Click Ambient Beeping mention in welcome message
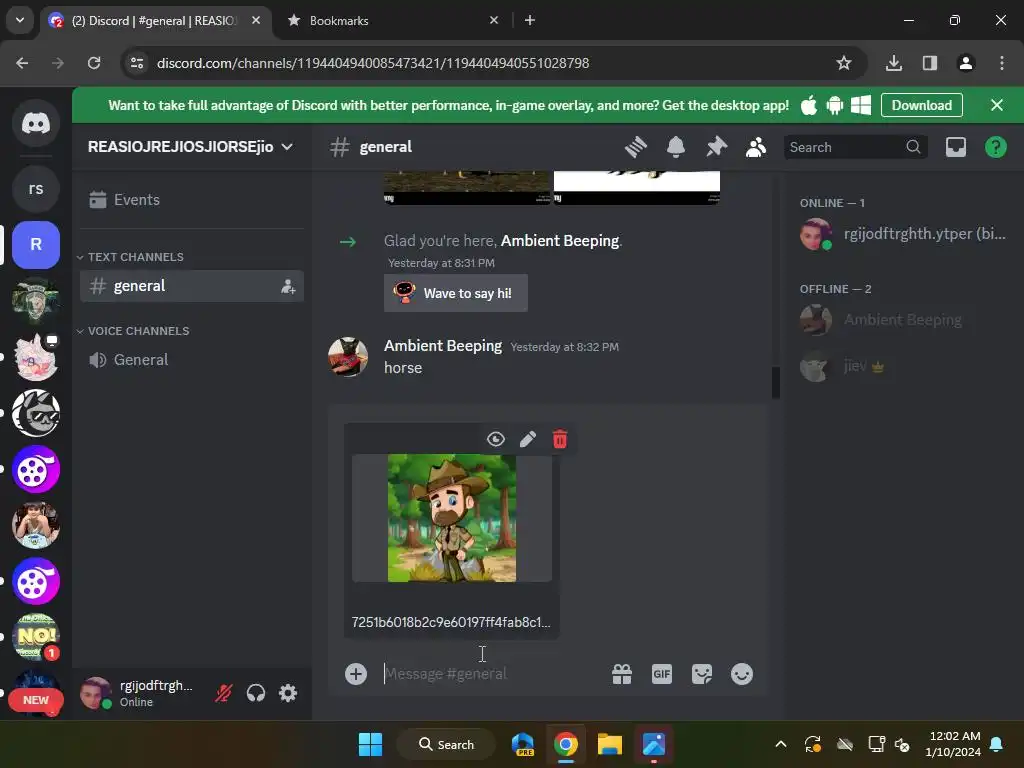This screenshot has width=1024, height=768. coord(560,241)
